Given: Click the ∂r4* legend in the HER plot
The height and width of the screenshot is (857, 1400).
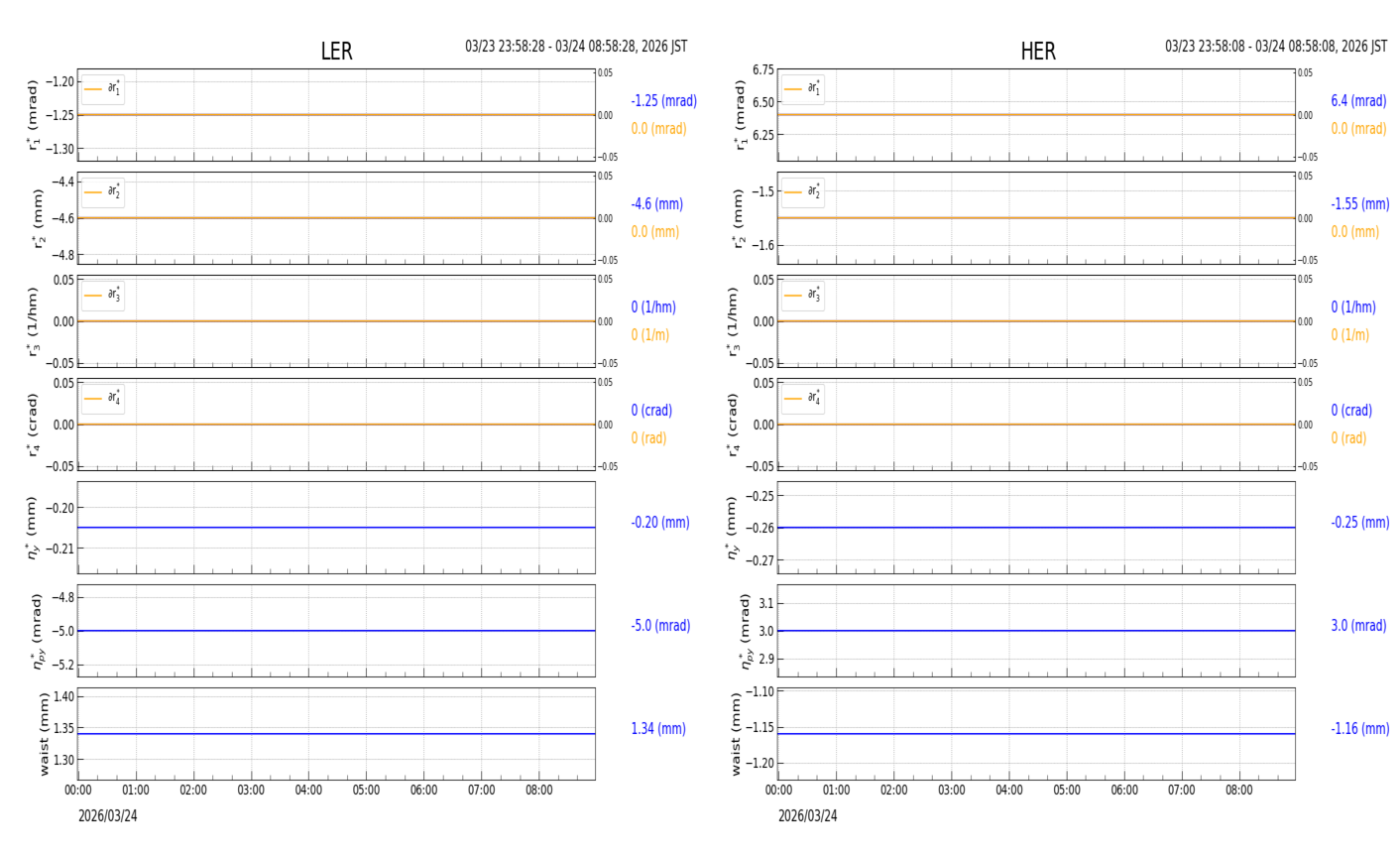Looking at the screenshot, I should pos(803,399).
